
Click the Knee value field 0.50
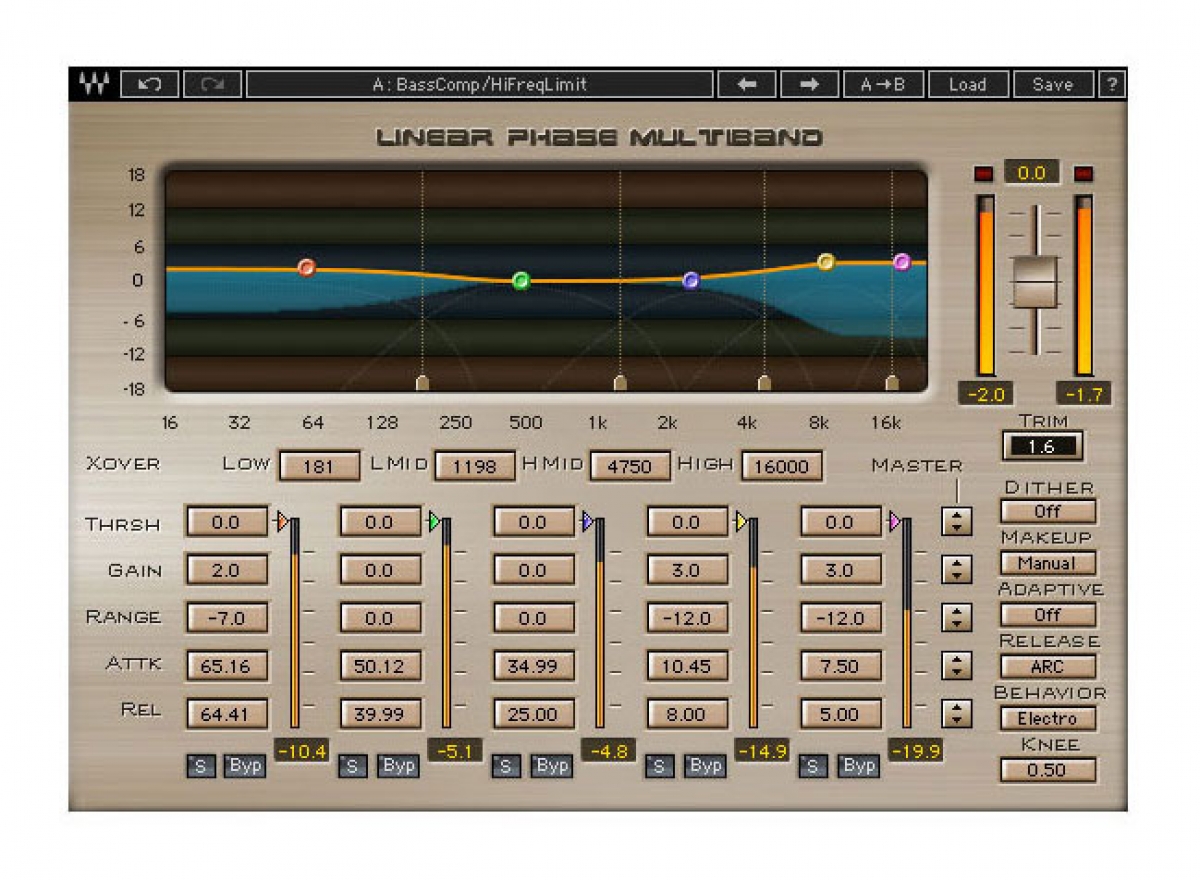pos(1048,770)
